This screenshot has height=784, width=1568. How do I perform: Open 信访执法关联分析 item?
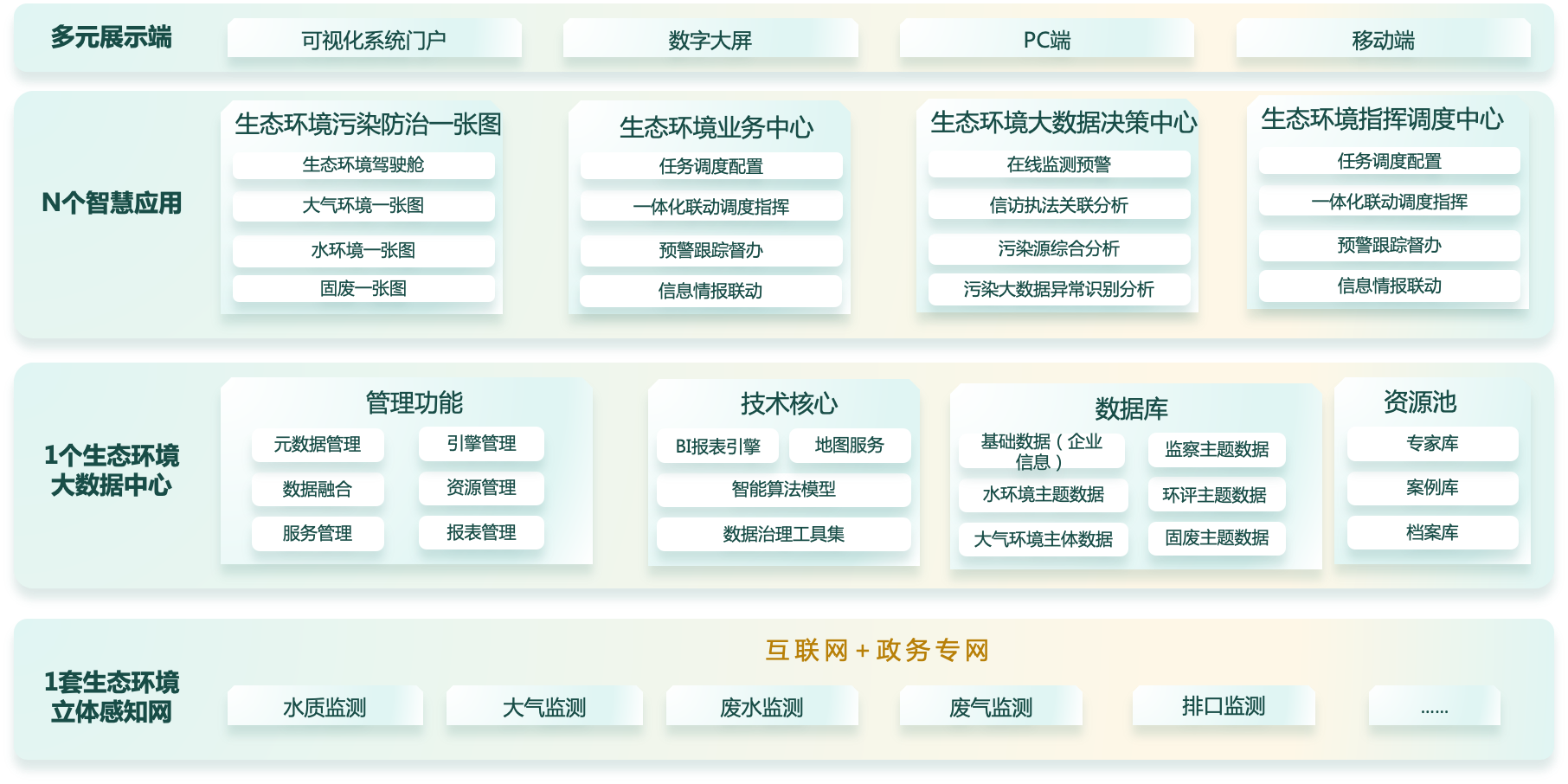coord(1059,204)
